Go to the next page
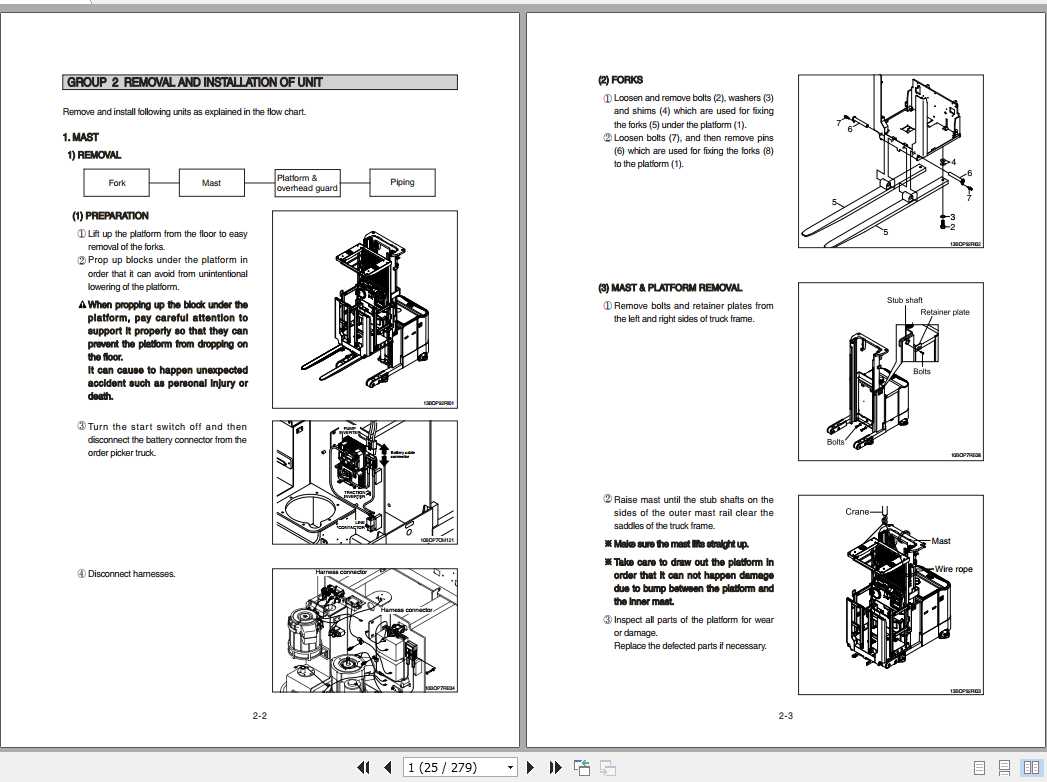1047x782 pixels. (x=531, y=768)
